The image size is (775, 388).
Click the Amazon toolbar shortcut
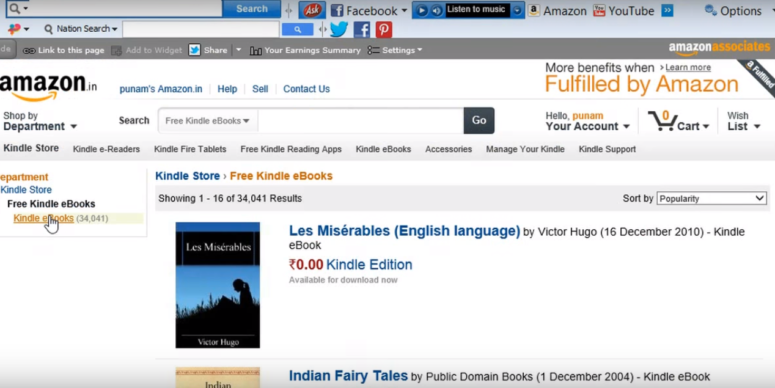click(x=557, y=10)
